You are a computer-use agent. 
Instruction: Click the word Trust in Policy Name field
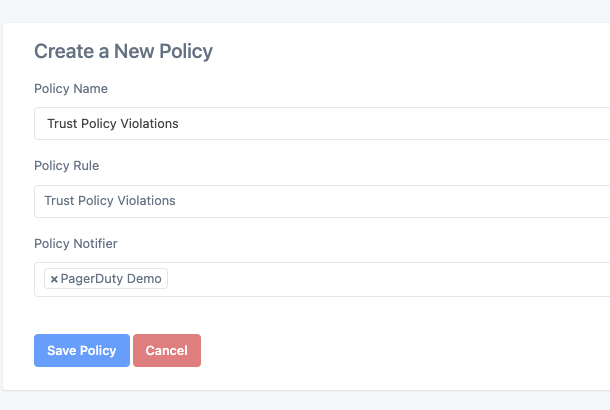62,123
